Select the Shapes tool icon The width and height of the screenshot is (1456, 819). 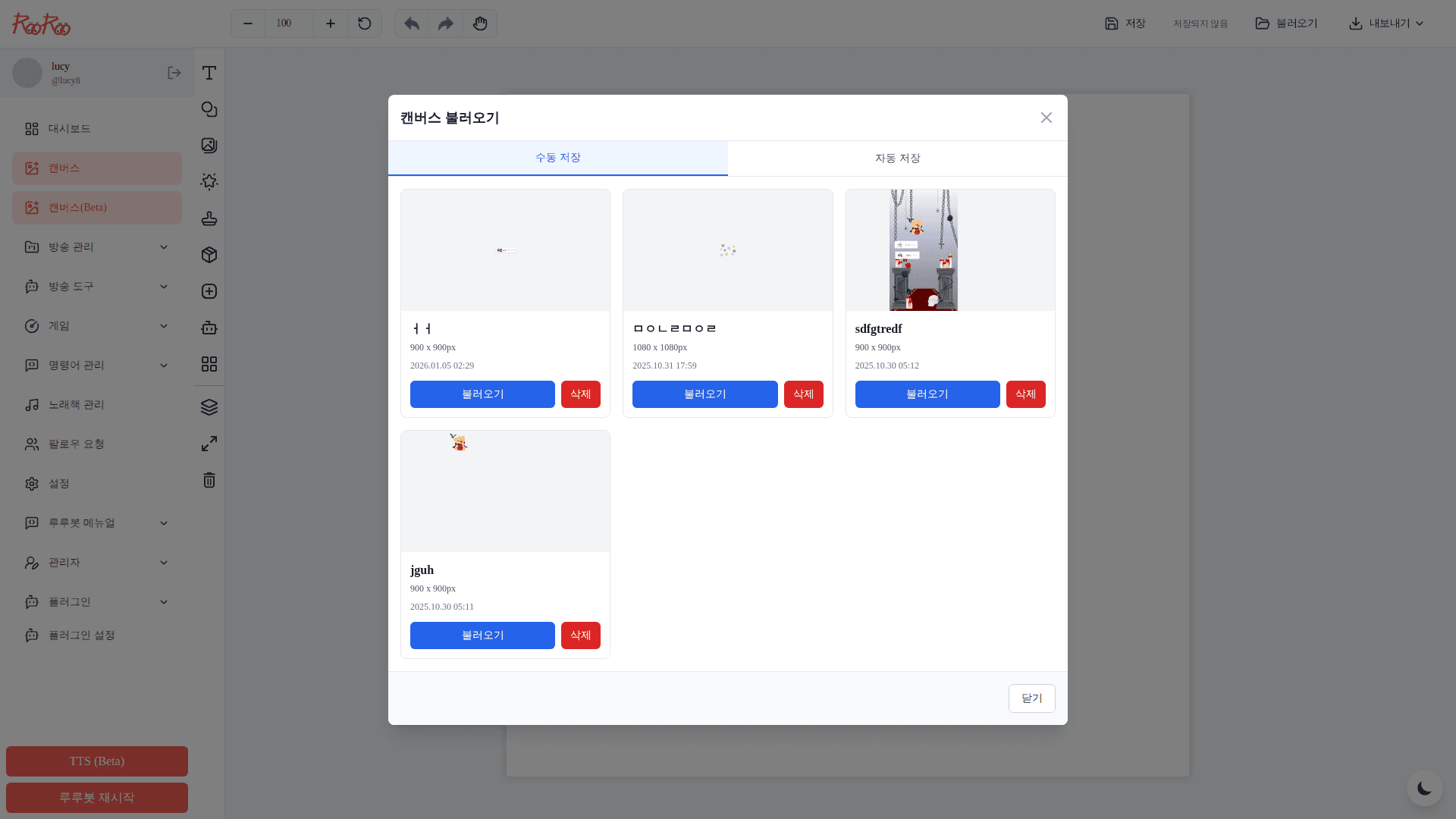click(x=209, y=109)
